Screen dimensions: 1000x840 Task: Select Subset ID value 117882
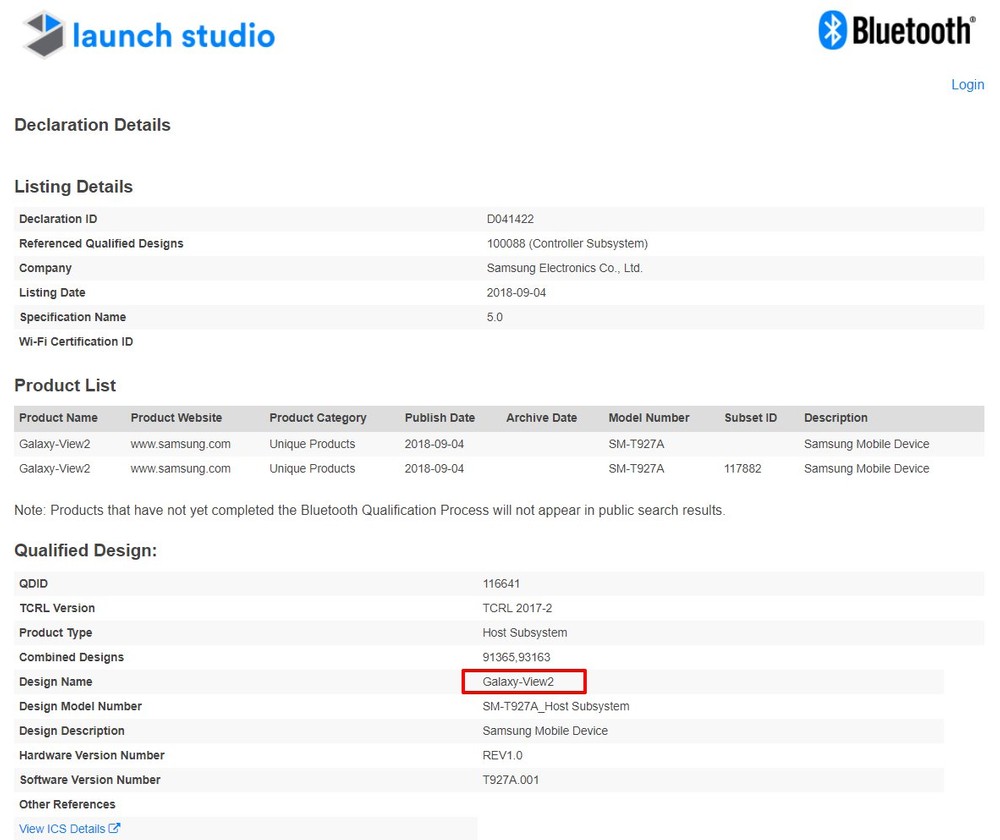pyautogui.click(x=742, y=468)
